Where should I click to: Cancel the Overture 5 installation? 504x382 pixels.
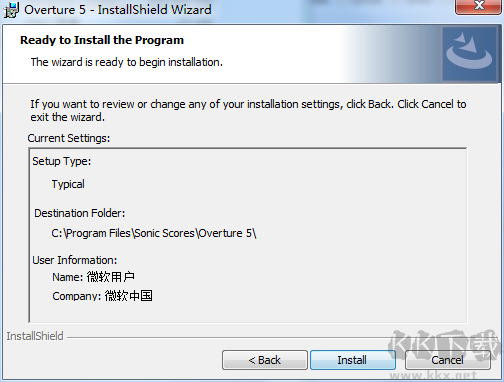pos(447,360)
